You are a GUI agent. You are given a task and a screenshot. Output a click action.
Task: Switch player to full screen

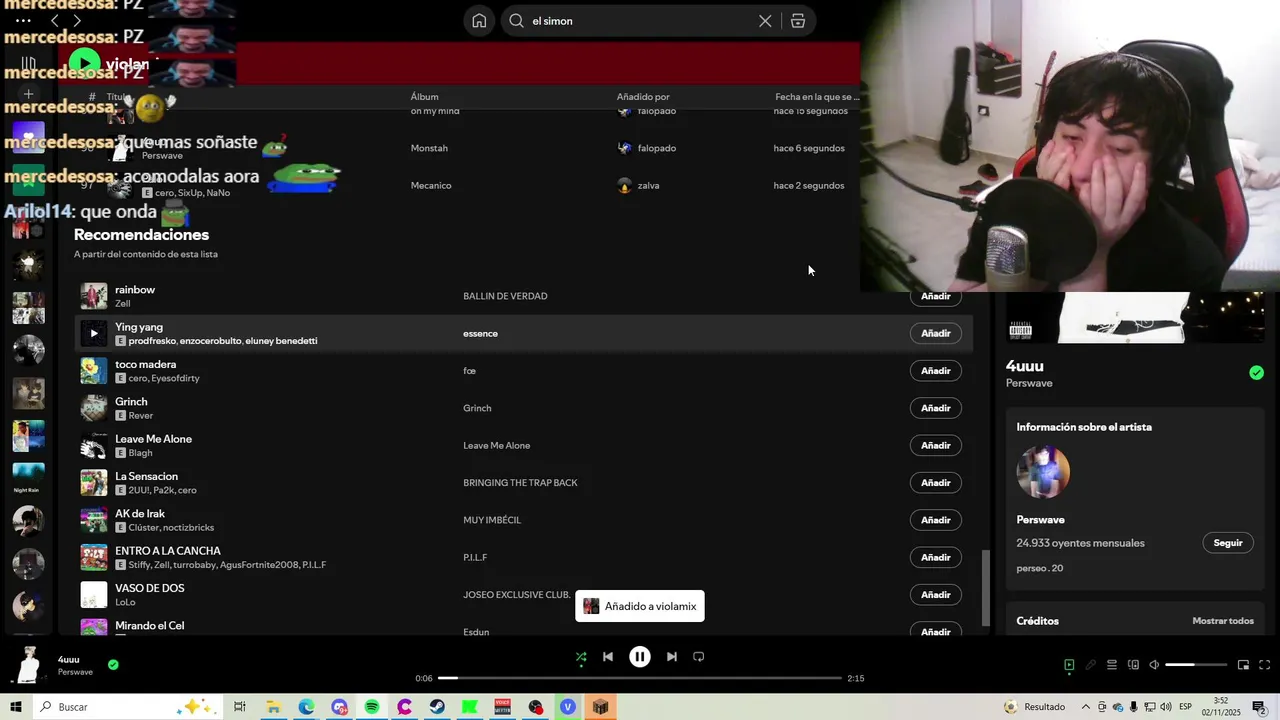(1264, 665)
